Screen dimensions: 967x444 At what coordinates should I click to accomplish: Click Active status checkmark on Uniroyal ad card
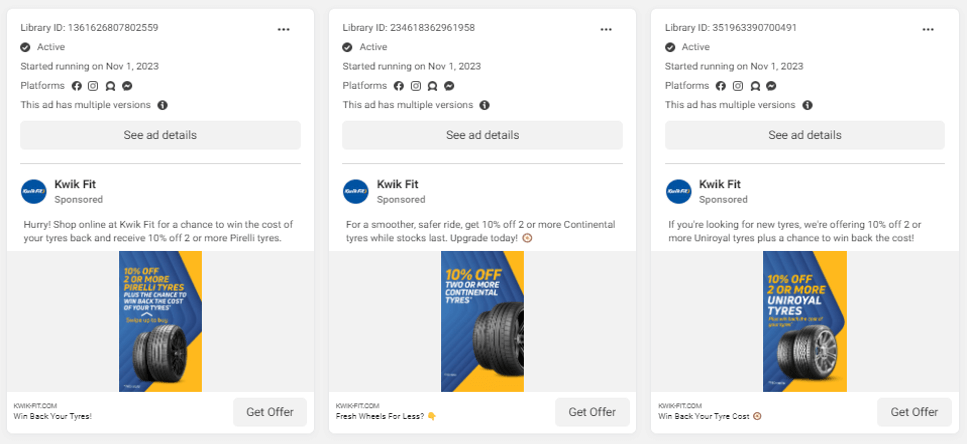670,47
